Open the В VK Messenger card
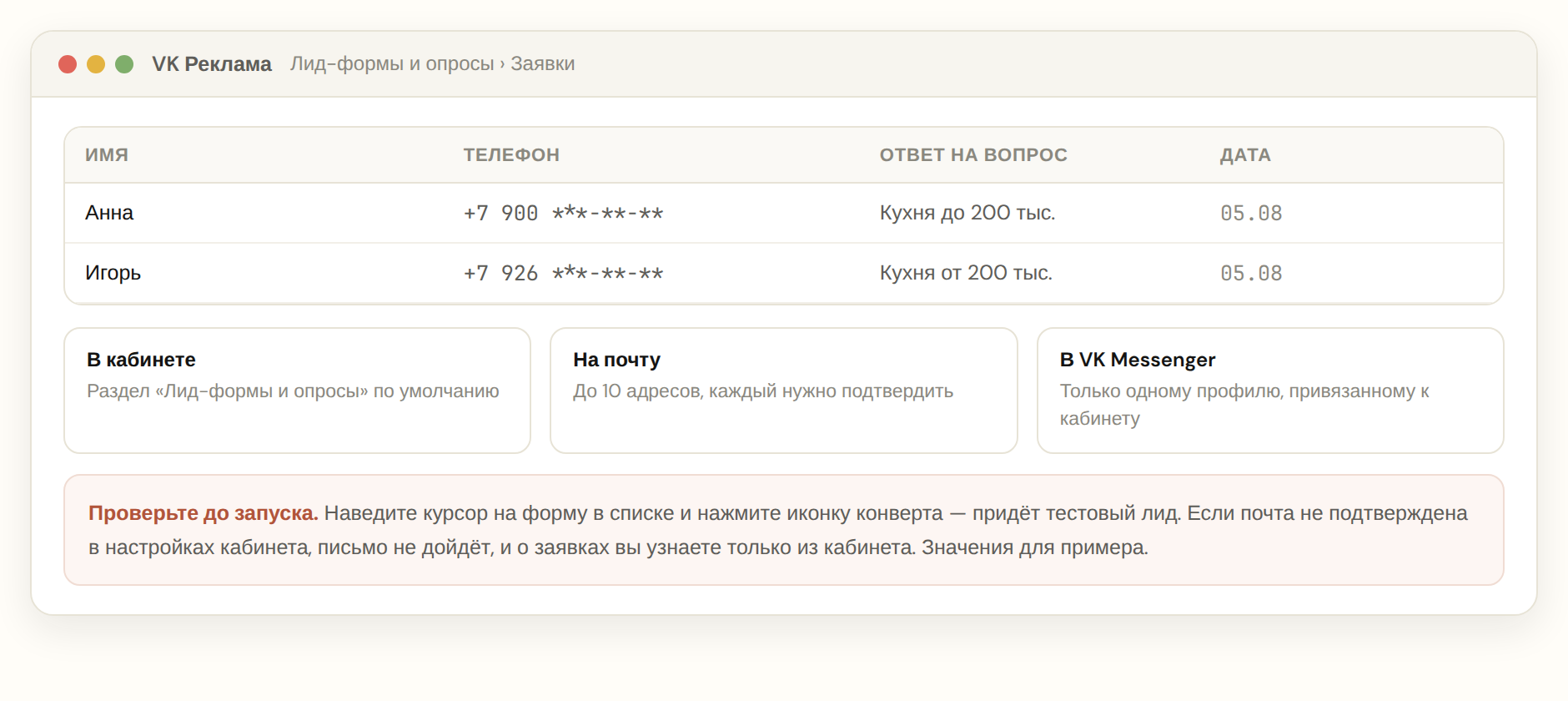Image resolution: width=1568 pixels, height=701 pixels. [1270, 391]
